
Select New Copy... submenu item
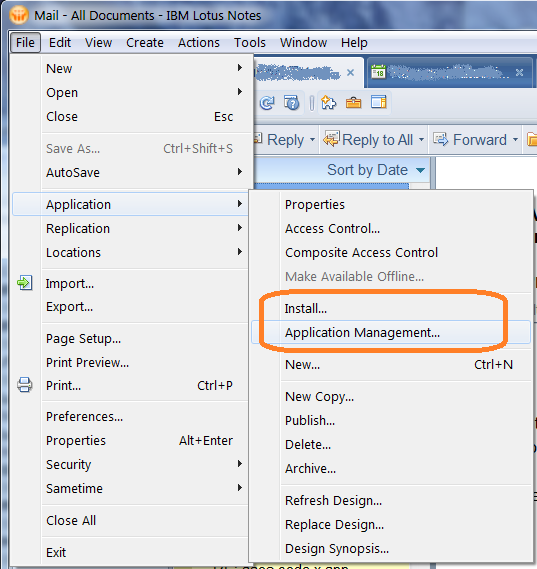[x=391, y=397]
